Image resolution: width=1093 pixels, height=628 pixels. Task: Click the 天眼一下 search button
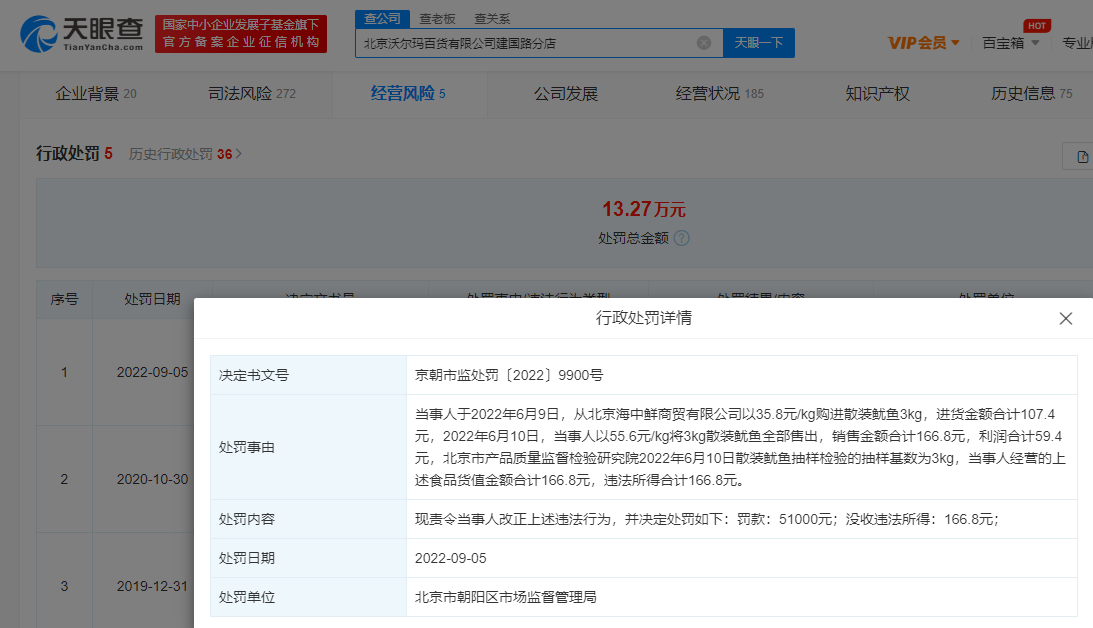[758, 43]
